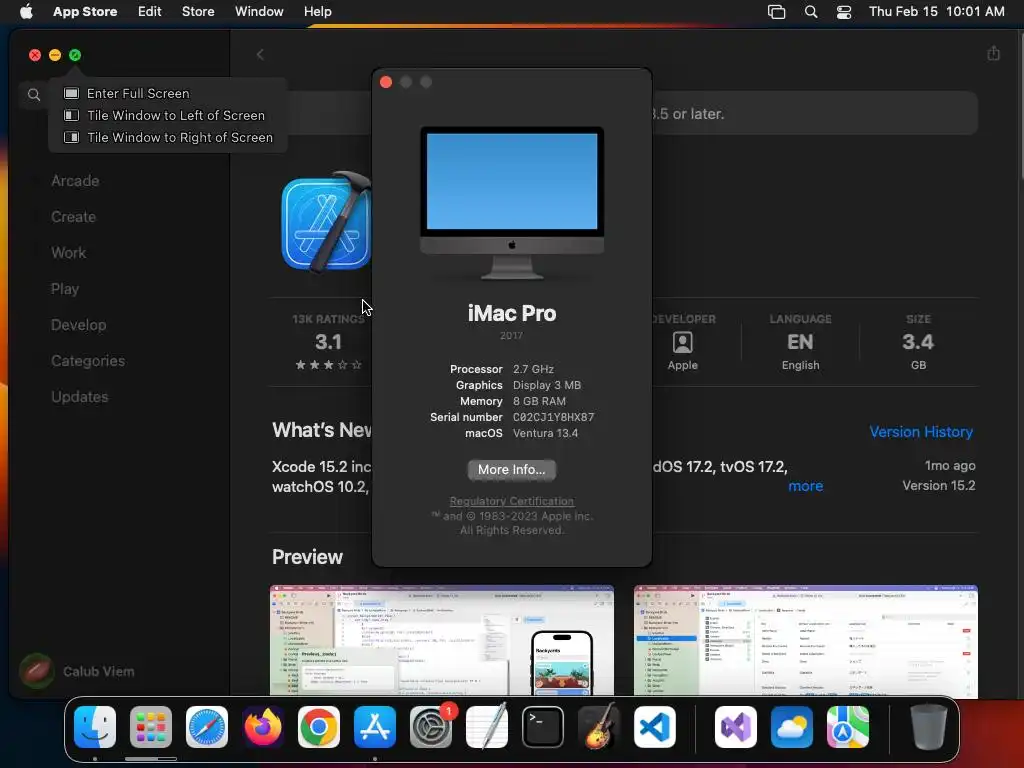The height and width of the screenshot is (768, 1024).
Task: Close the About This Mac window
Action: [x=386, y=82]
